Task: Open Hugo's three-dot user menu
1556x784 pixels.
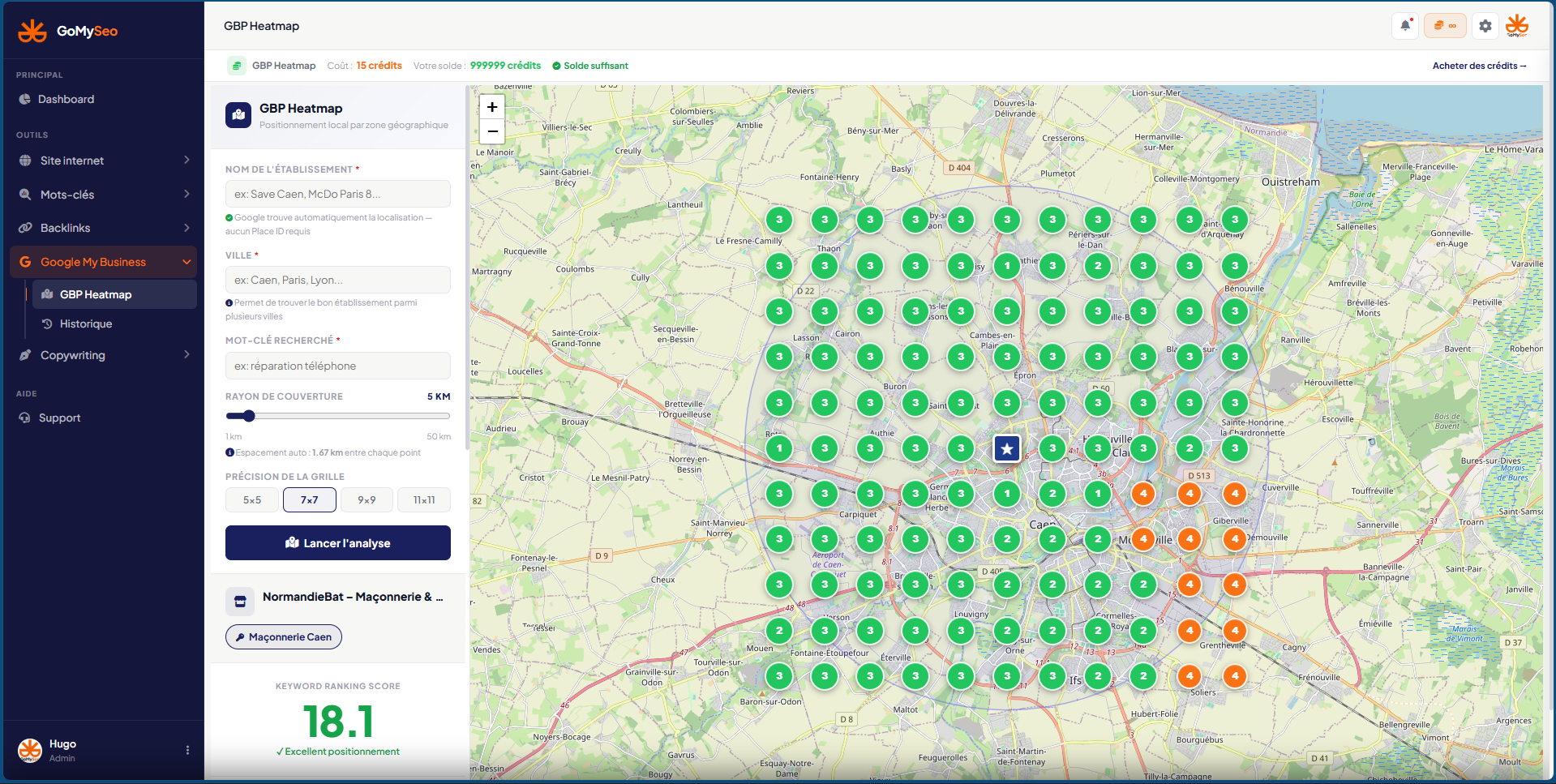Action: tap(187, 750)
